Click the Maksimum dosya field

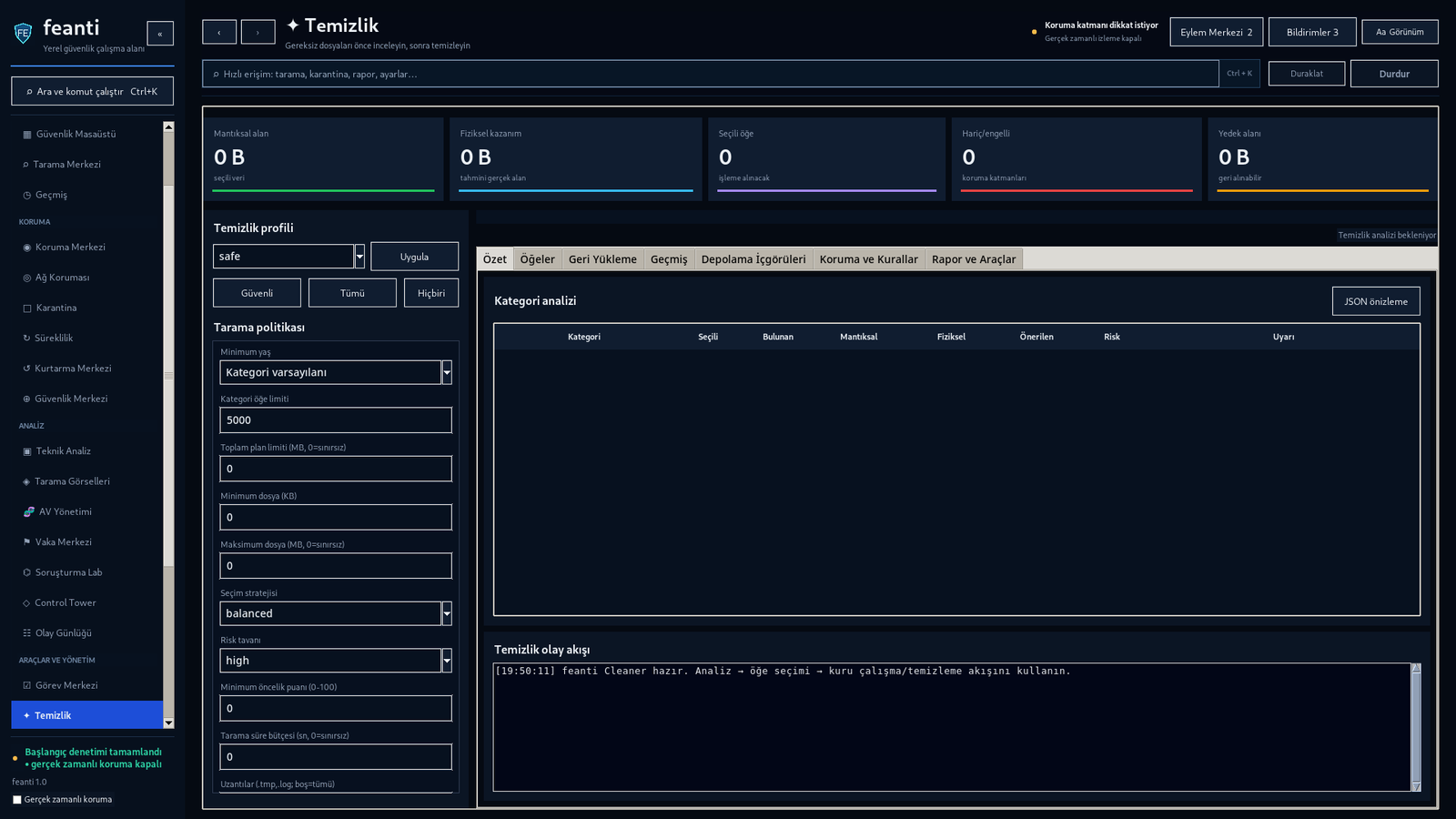336,566
